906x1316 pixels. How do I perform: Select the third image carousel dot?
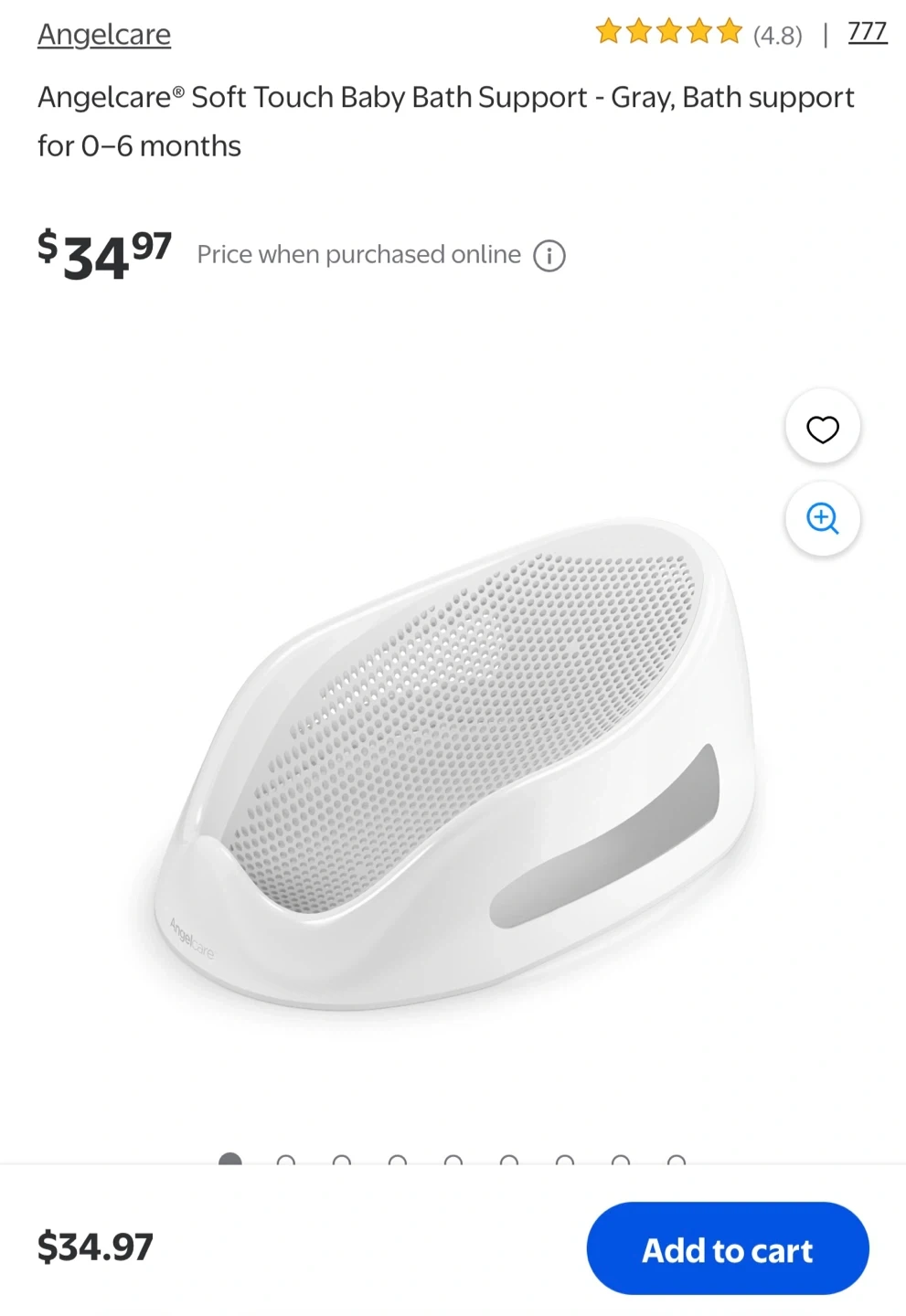(x=342, y=1159)
